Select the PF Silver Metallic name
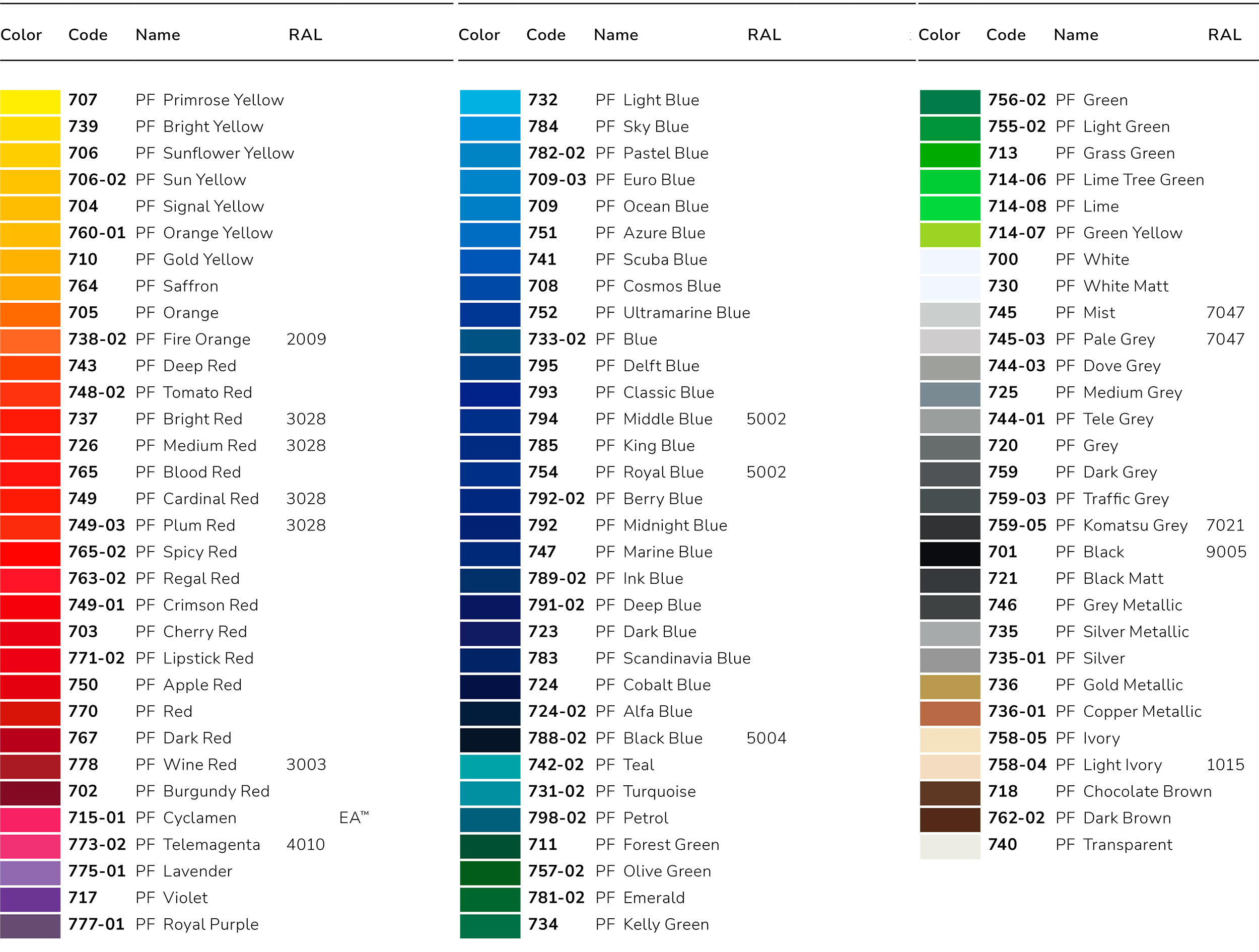The width and height of the screenshot is (1259, 952). (x=1123, y=632)
